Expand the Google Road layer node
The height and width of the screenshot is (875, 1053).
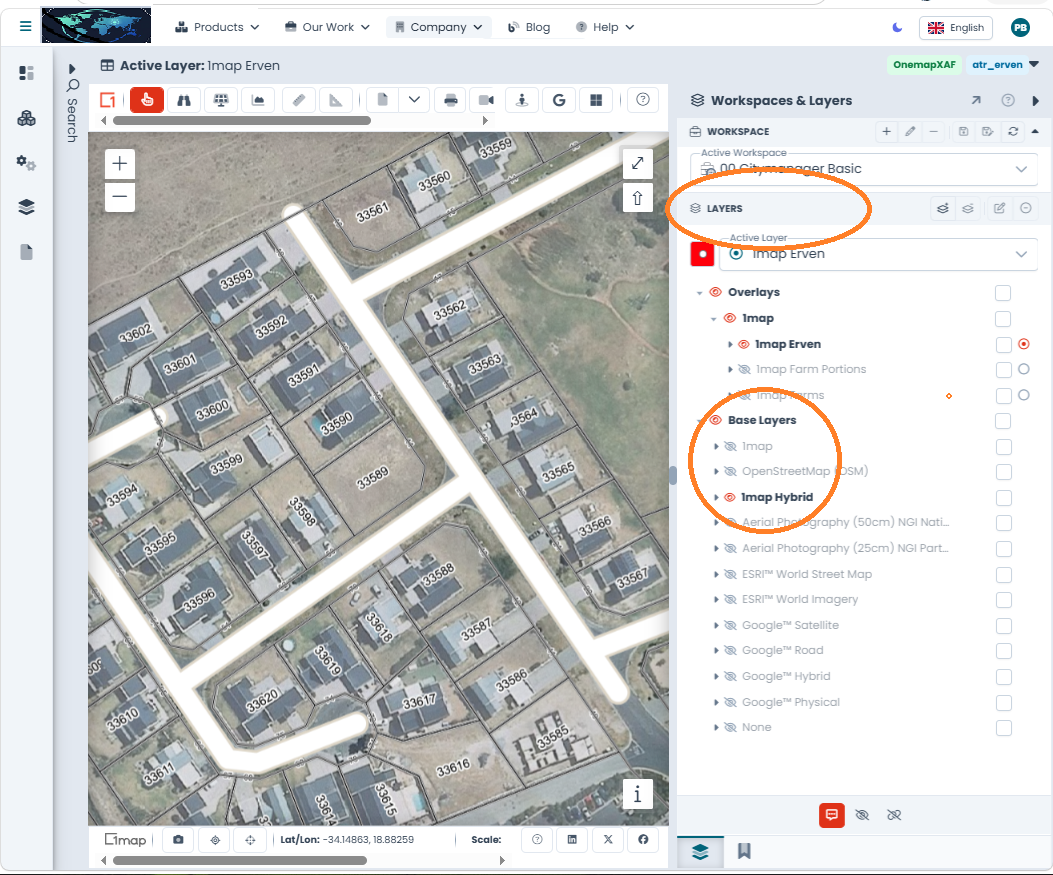click(x=716, y=651)
